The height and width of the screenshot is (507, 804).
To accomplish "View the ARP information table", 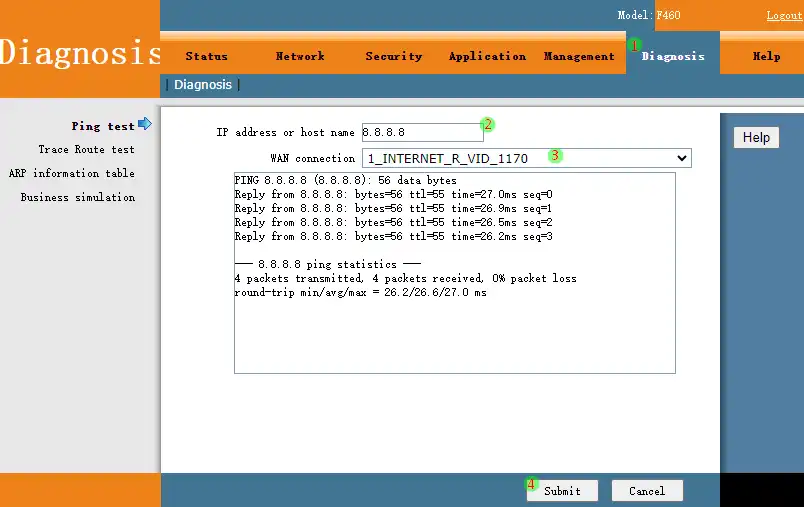I will (x=71, y=174).
